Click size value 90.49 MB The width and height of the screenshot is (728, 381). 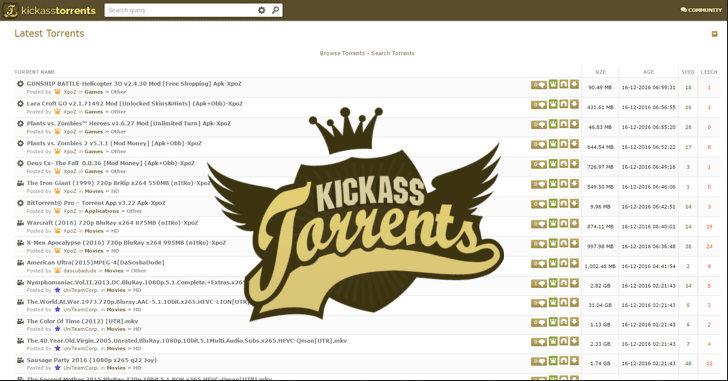coord(600,88)
